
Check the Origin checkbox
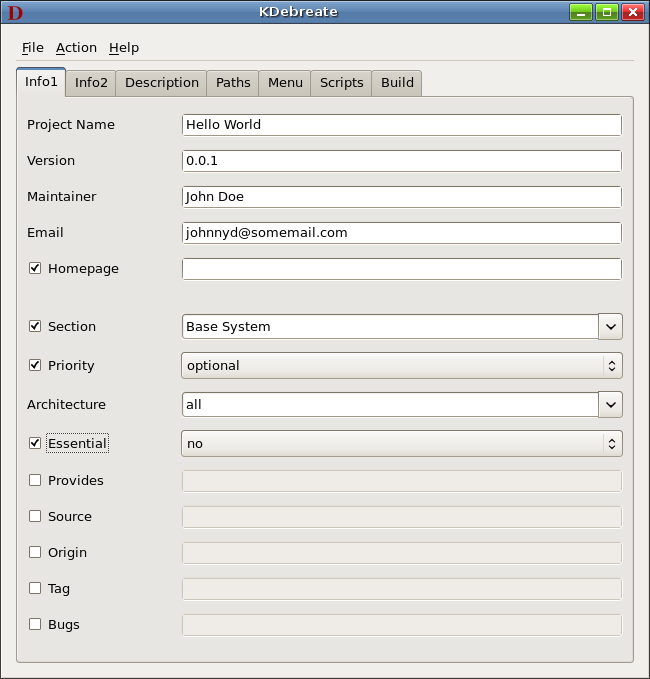tap(35, 552)
